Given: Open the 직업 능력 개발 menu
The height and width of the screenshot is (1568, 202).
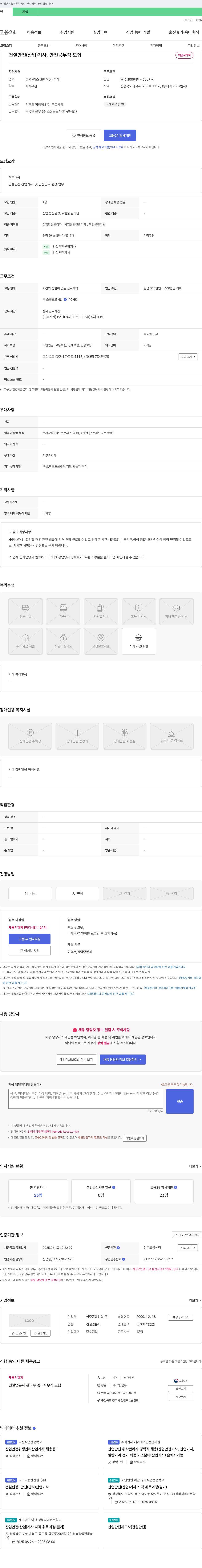Looking at the screenshot, I should (138, 32).
